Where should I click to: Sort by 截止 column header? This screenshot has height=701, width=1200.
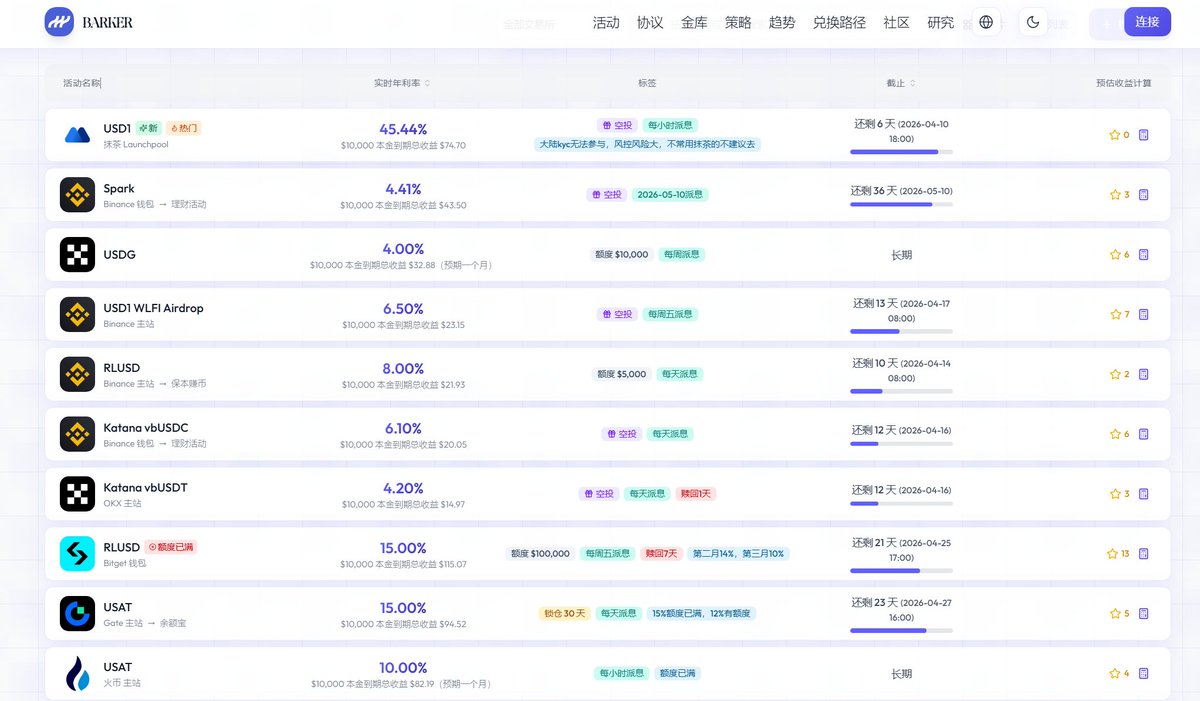point(900,83)
